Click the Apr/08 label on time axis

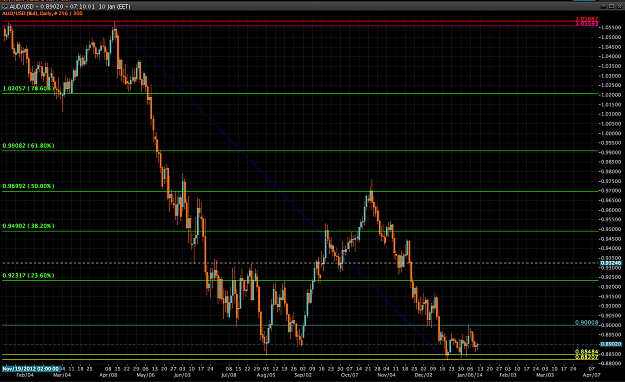108,375
